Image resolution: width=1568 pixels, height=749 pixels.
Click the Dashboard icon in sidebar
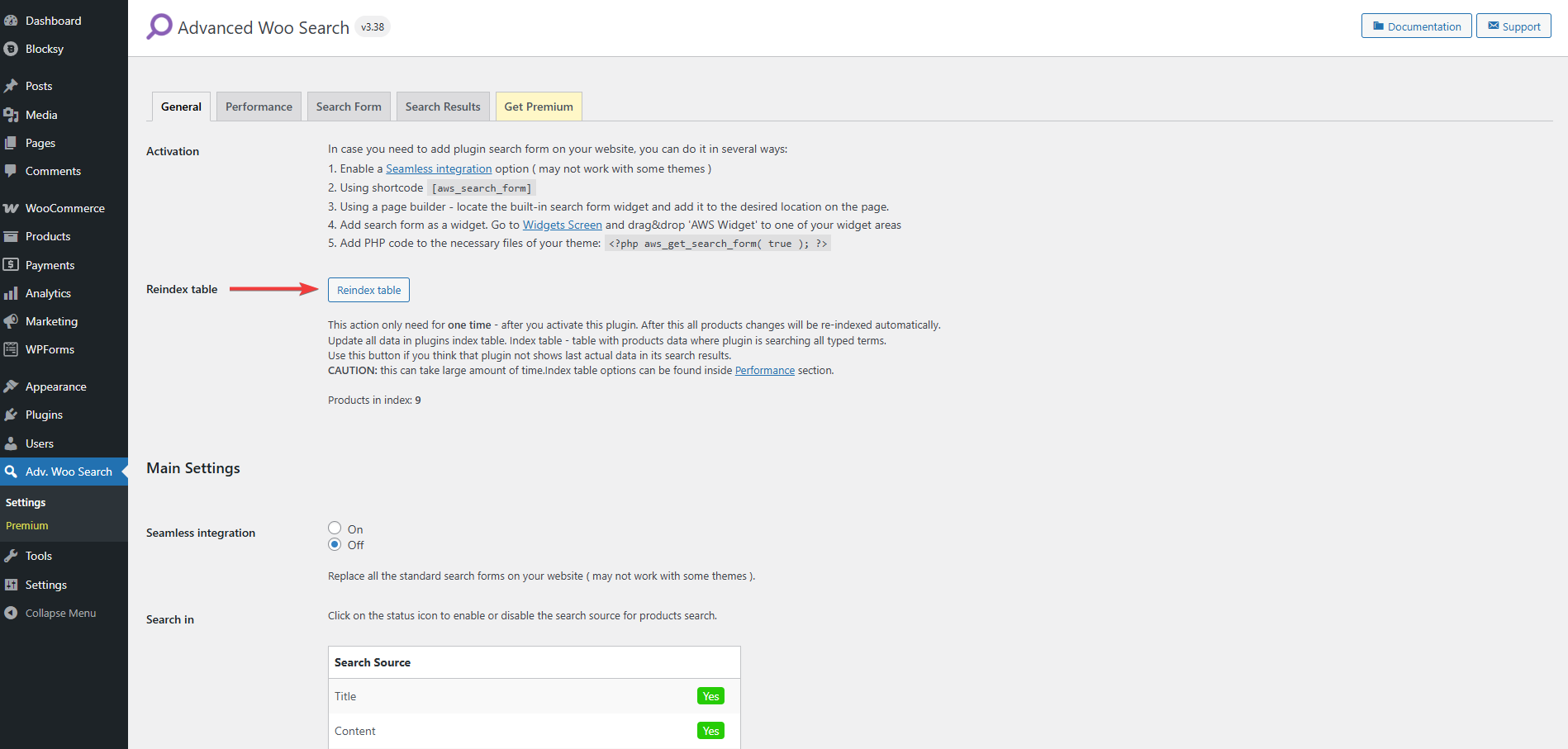(11, 21)
